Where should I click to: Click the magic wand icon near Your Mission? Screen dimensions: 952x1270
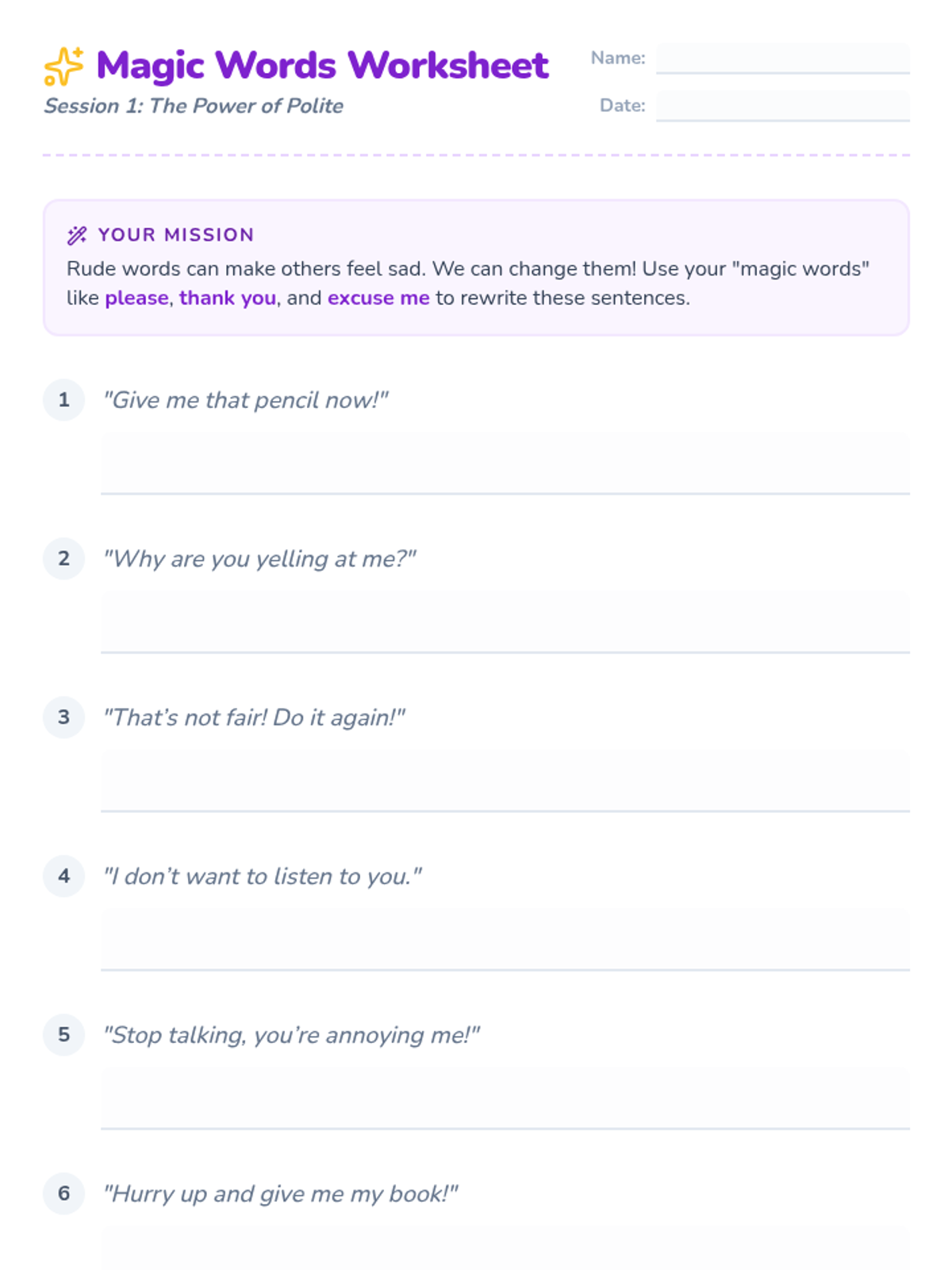point(77,235)
